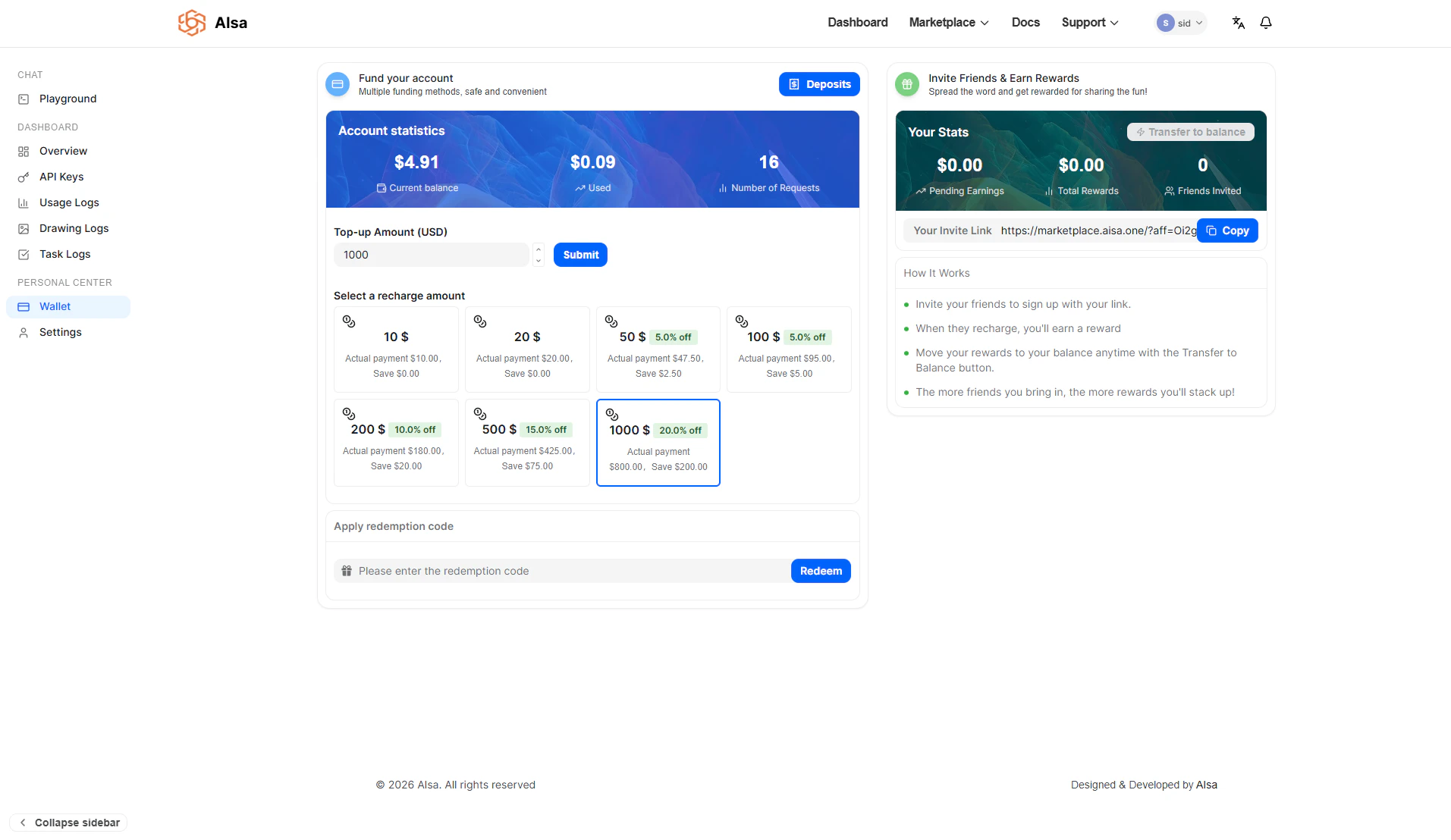Select the 50 $ recharge option

pyautogui.click(x=658, y=349)
